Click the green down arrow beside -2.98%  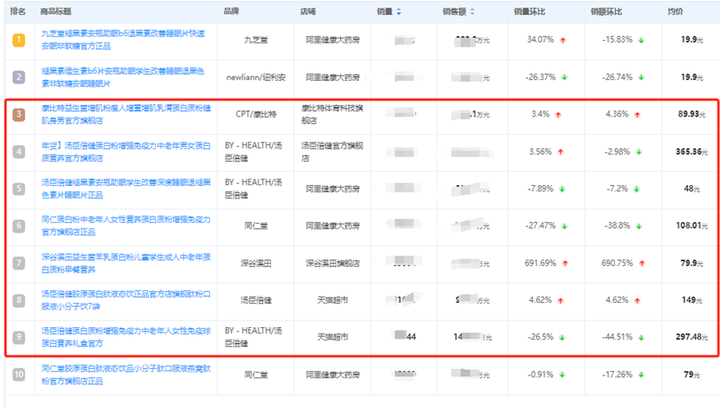coord(639,152)
